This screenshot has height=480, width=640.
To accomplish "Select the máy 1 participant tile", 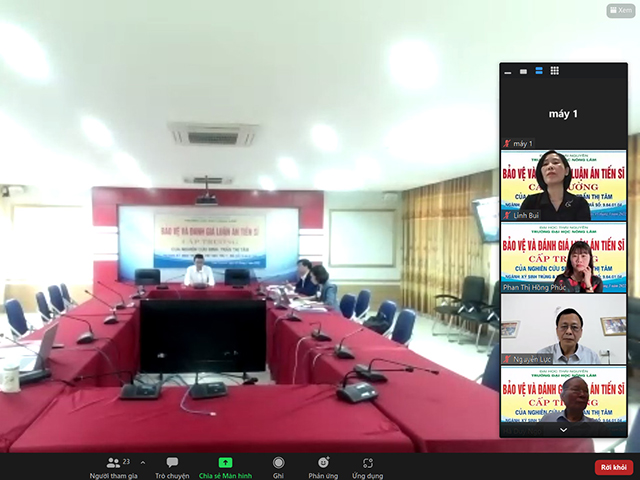I will 563,113.
